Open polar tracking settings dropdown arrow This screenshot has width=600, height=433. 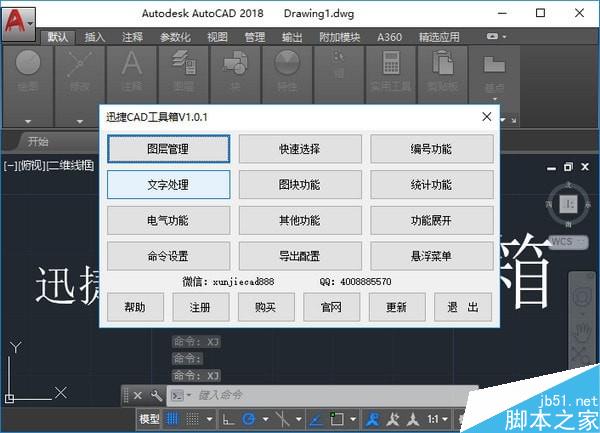point(265,420)
